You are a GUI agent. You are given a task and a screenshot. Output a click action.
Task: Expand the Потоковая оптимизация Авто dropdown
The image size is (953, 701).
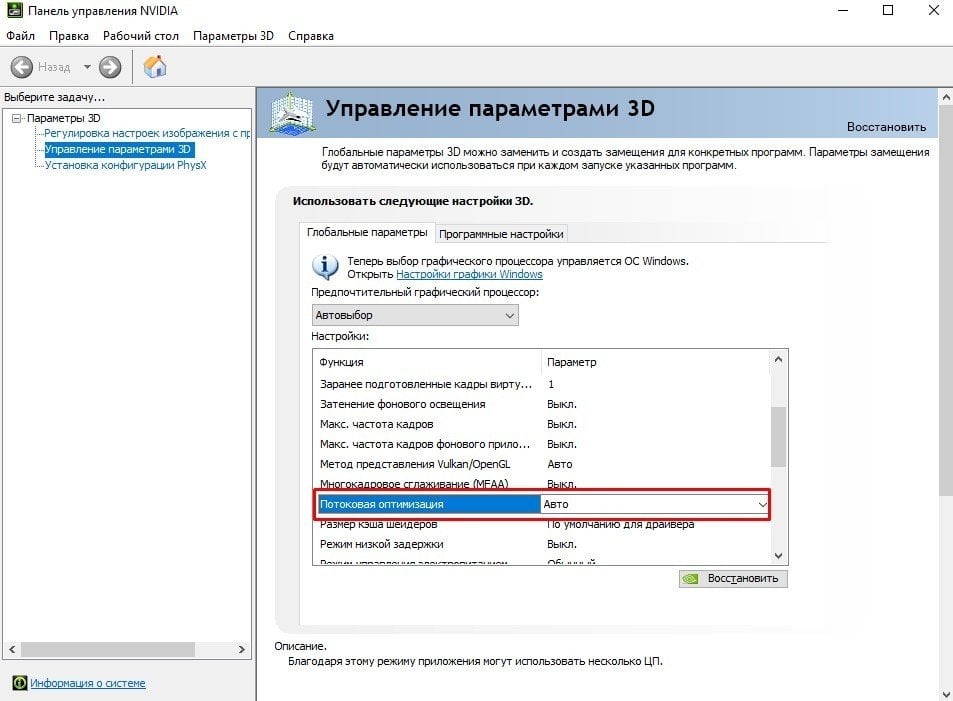655,504
